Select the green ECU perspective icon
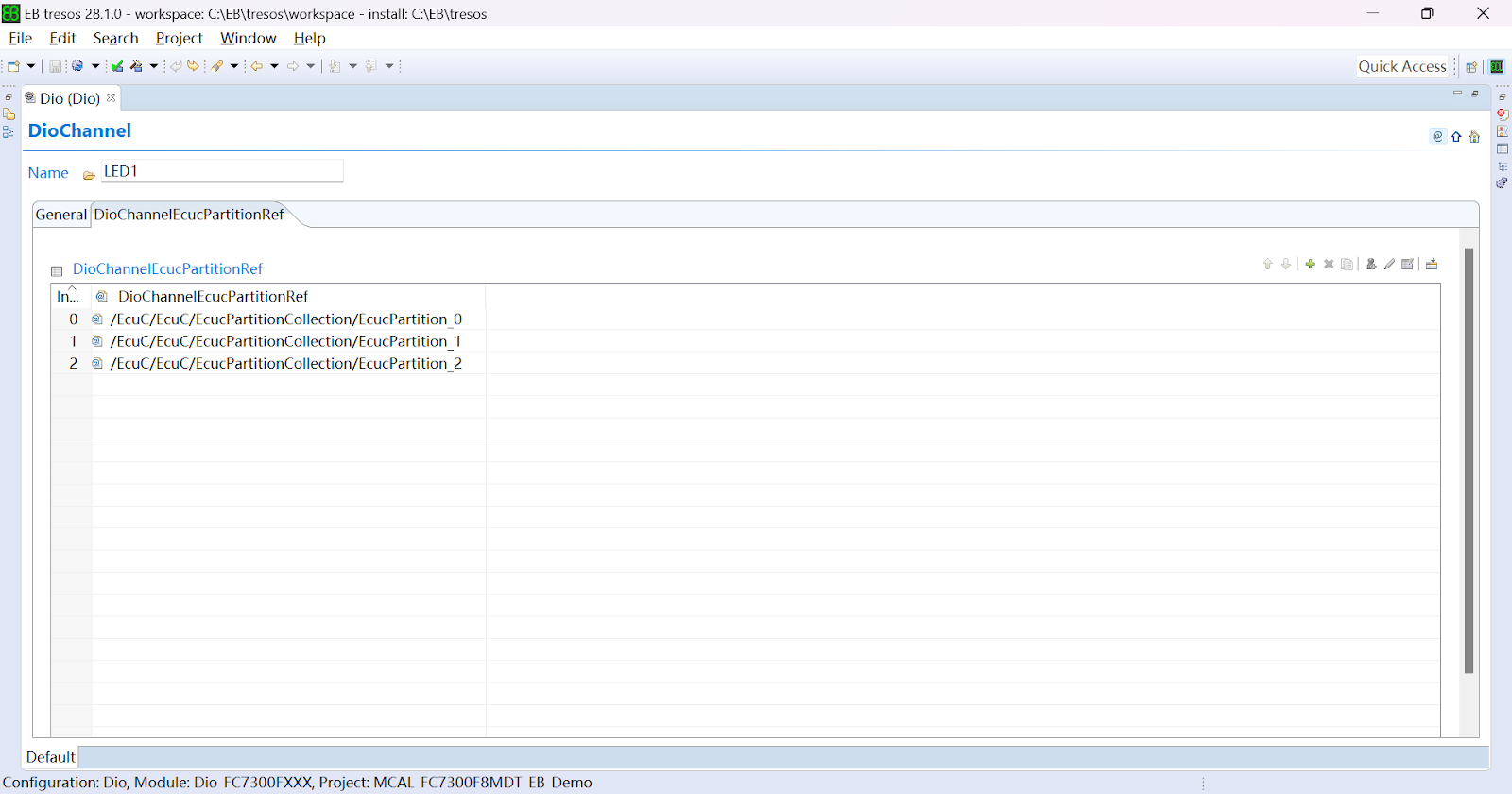Image resolution: width=1512 pixels, height=794 pixels. (x=1497, y=66)
